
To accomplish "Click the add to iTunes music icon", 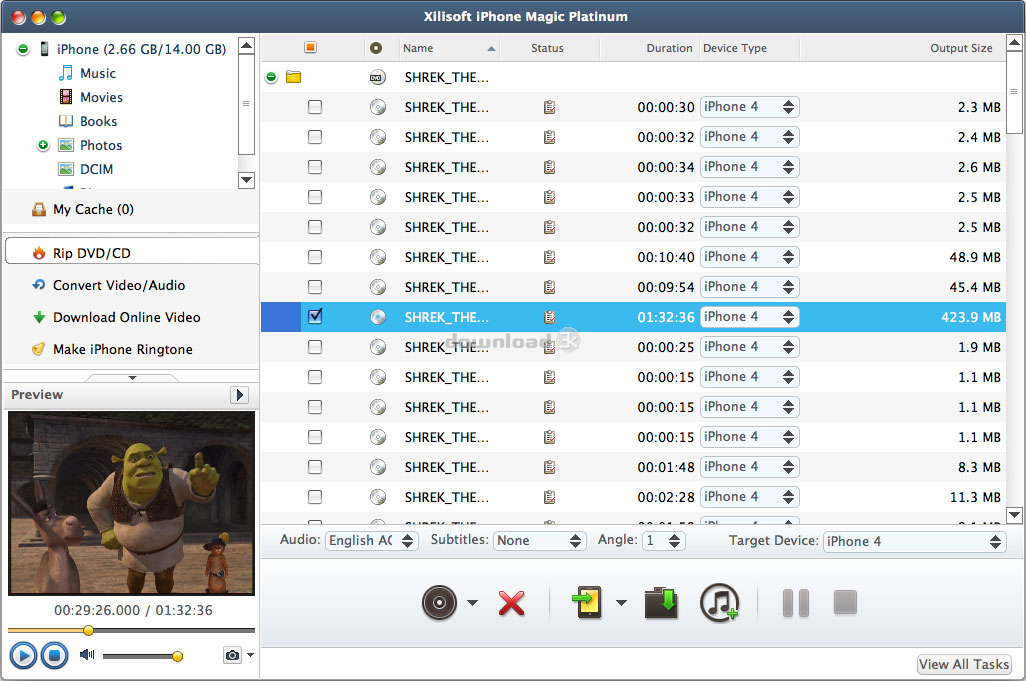I will point(718,602).
